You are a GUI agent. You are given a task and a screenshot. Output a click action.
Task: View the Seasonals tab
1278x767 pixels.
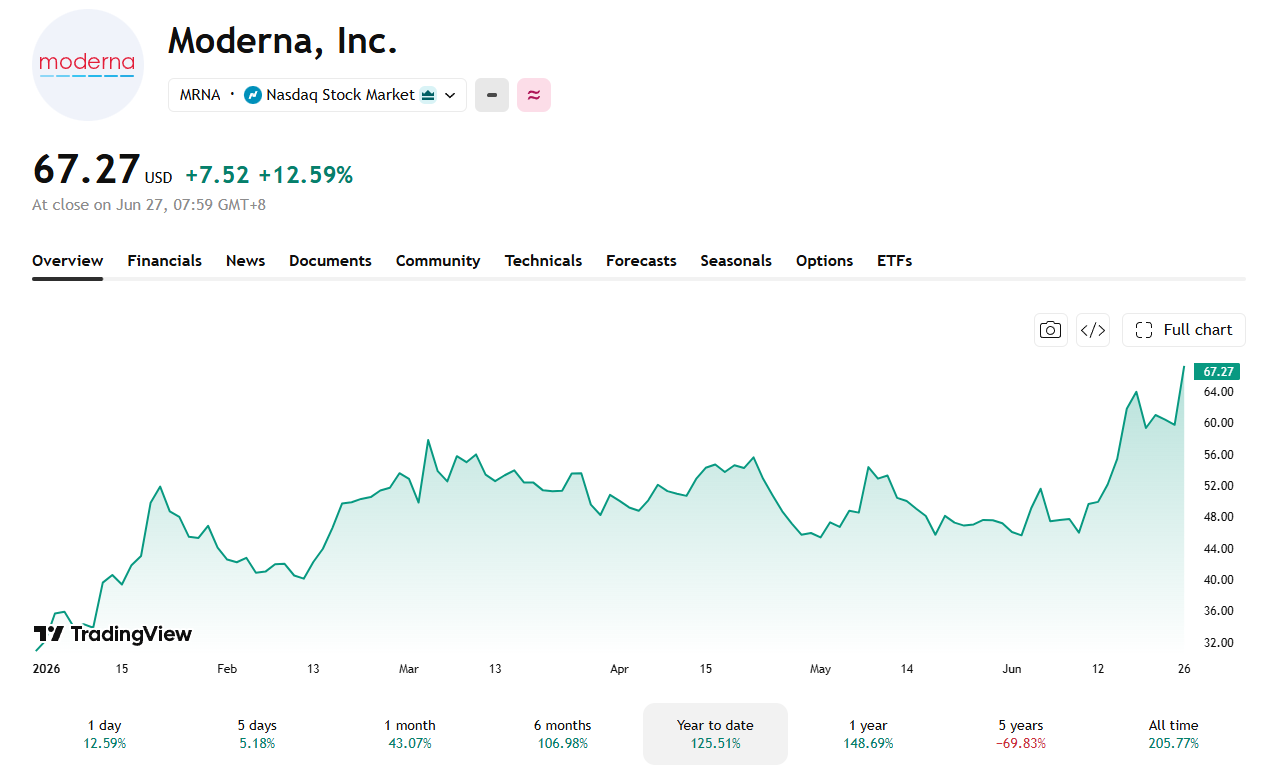tap(736, 261)
